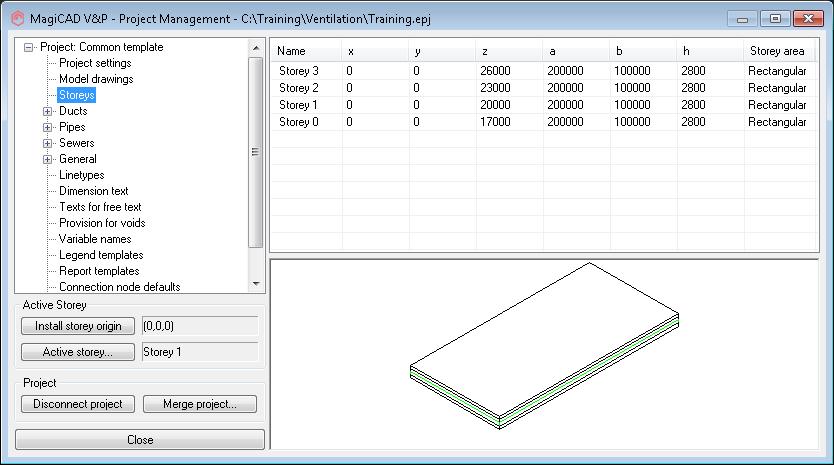Screen dimensions: 834x465
Task: Open Linetypes in the project tree
Action: coord(81,175)
